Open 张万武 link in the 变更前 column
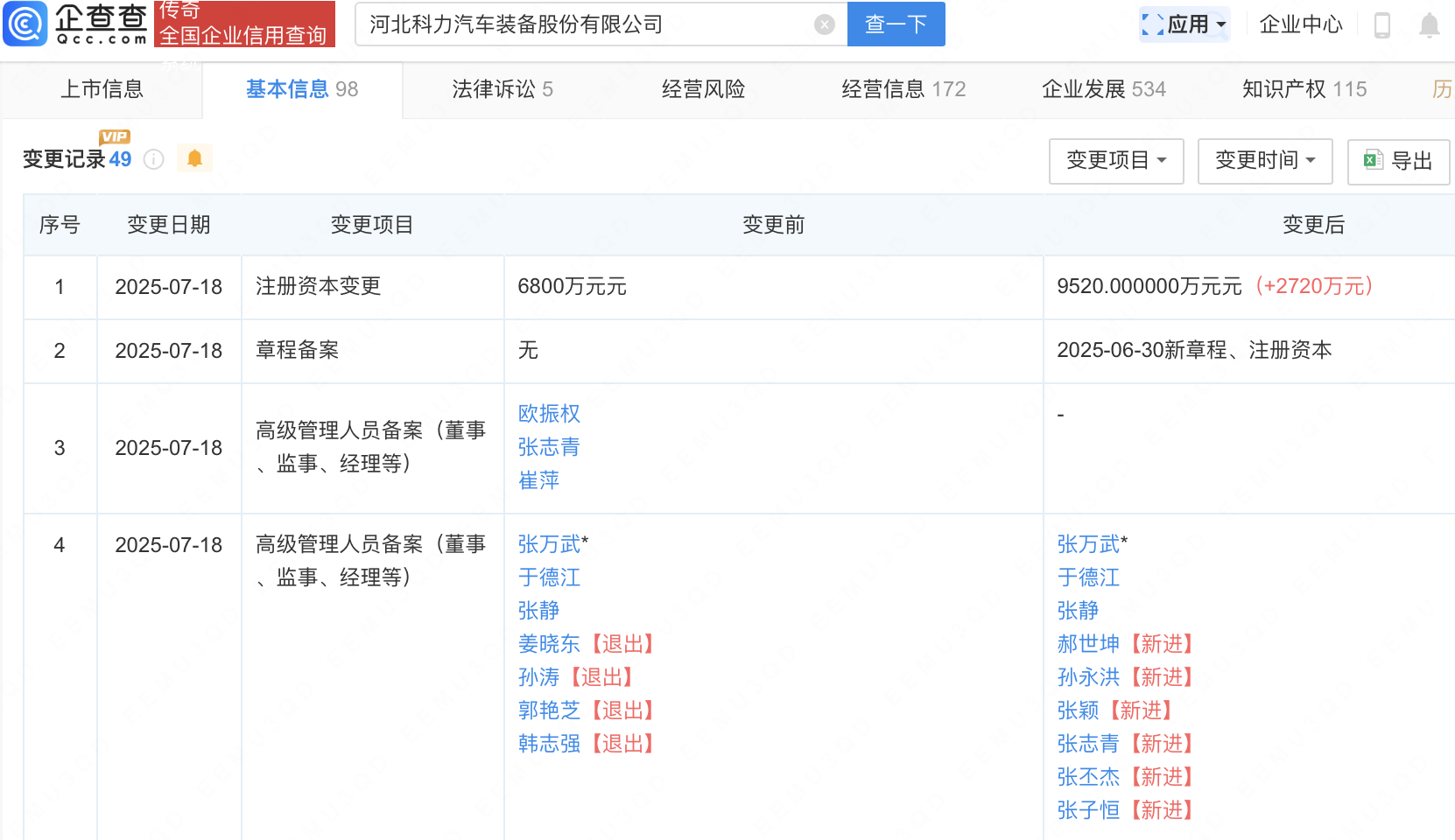This screenshot has height=840, width=1455. tap(549, 544)
